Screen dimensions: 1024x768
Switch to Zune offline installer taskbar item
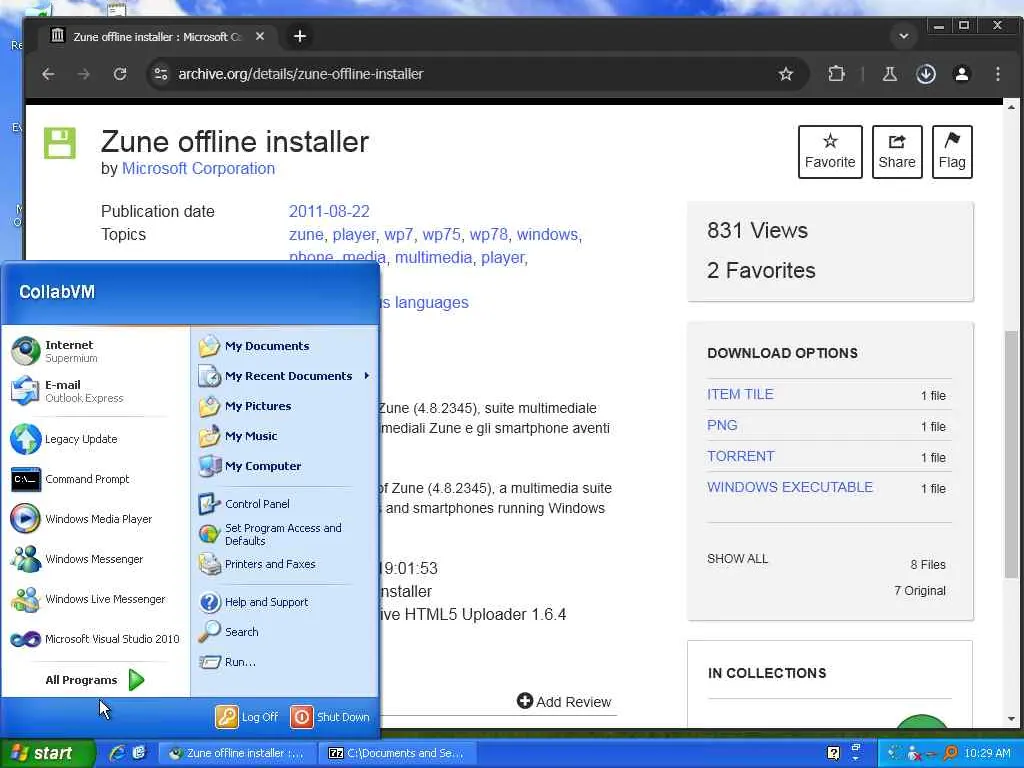point(238,753)
